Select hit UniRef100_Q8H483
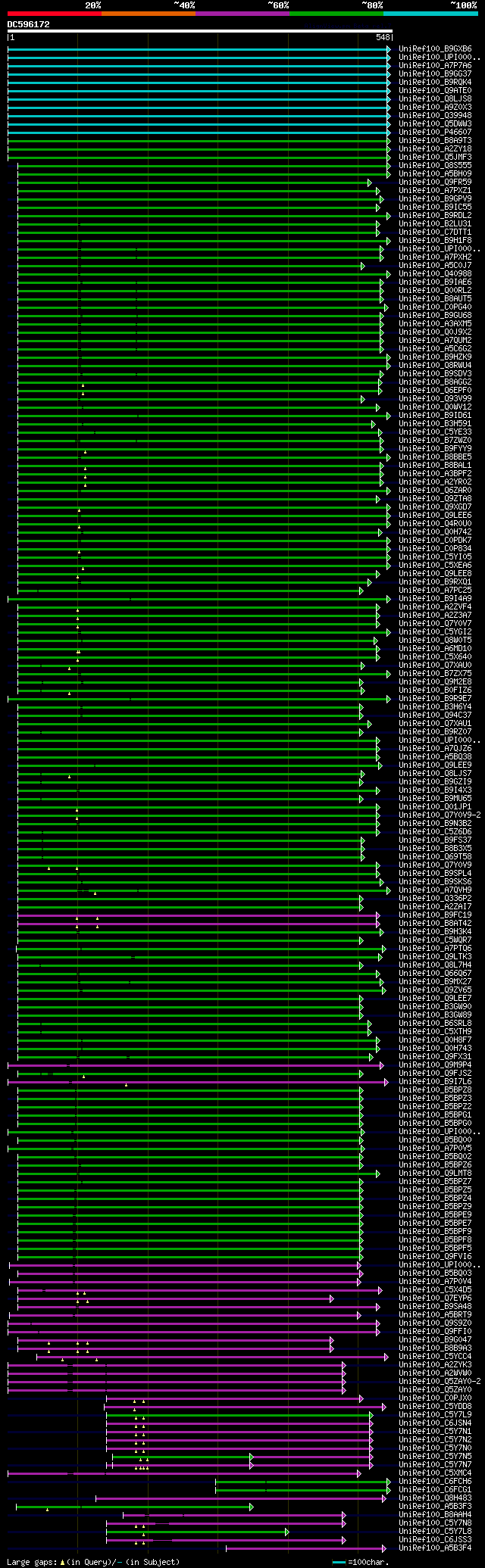485x1568 pixels. coord(435,1498)
